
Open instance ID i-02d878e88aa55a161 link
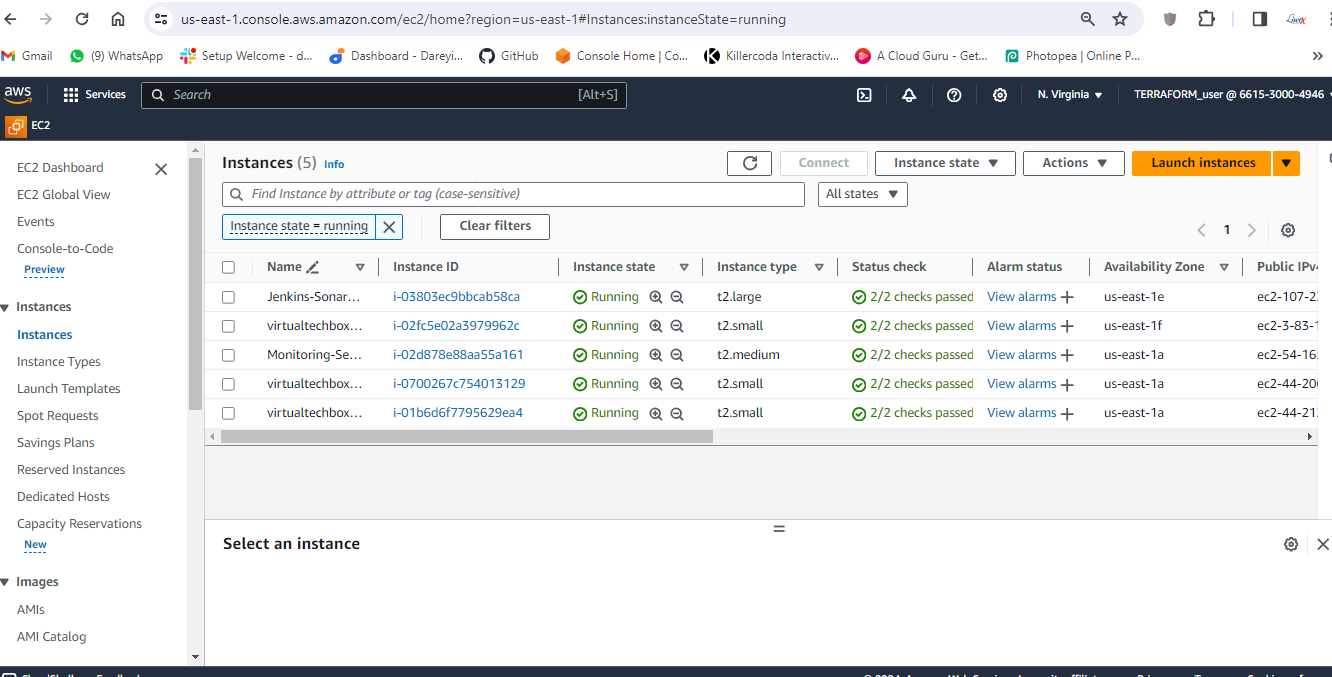coord(458,355)
